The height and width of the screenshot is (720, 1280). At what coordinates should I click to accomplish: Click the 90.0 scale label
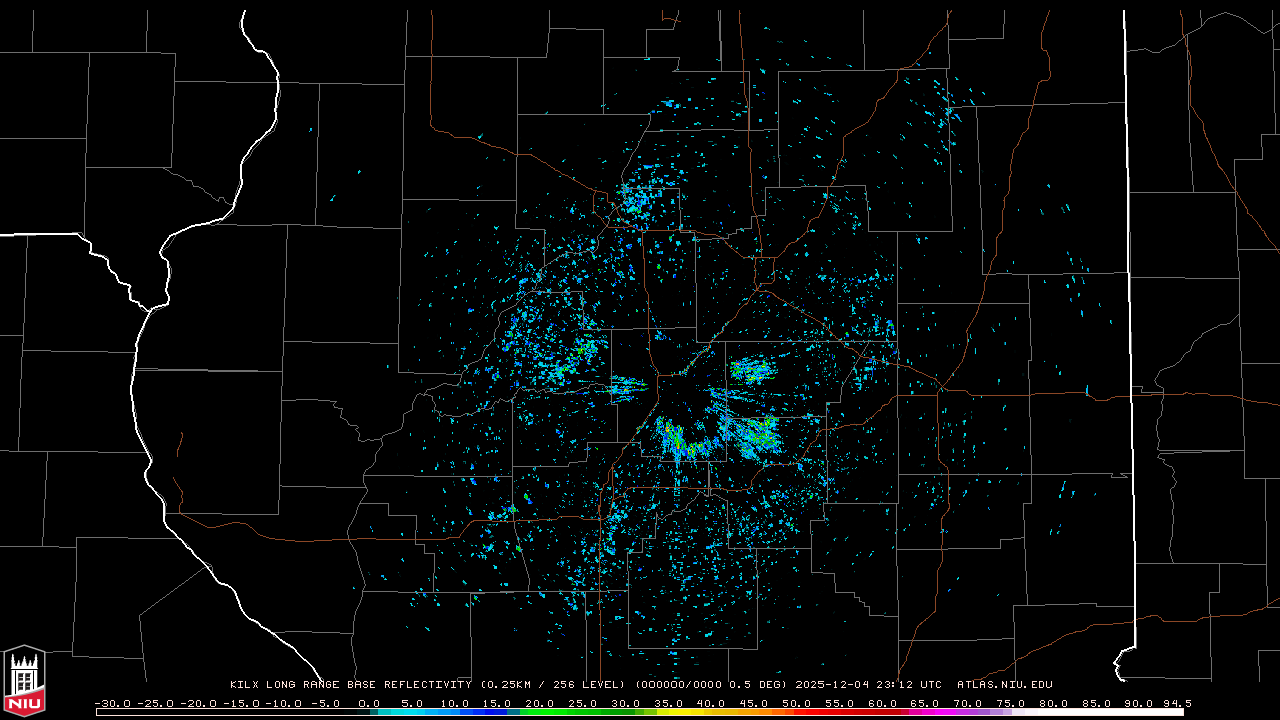coord(1139,704)
